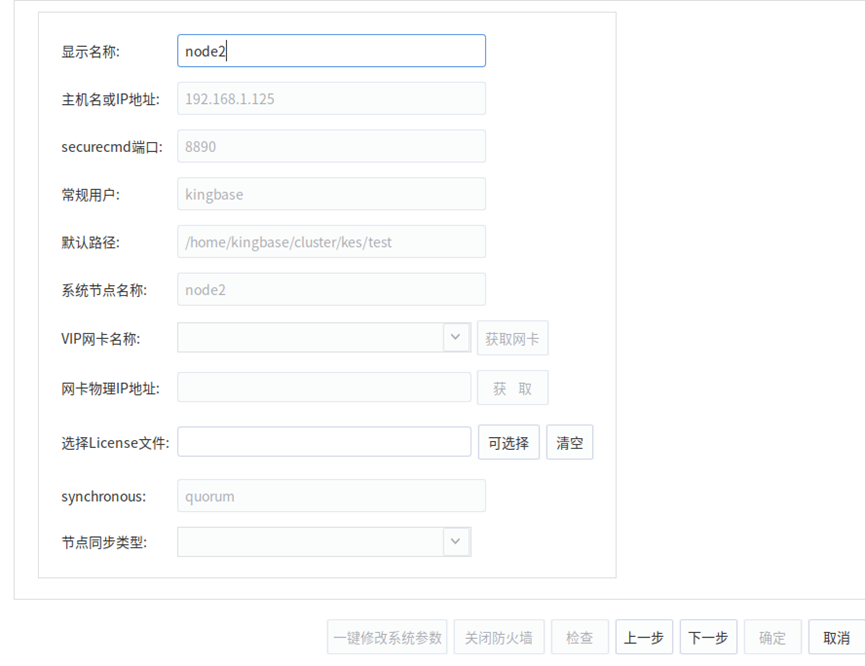Click the 主机名或IP地址 field showing 192.168.1.125
The height and width of the screenshot is (666, 865).
pyautogui.click(x=331, y=99)
